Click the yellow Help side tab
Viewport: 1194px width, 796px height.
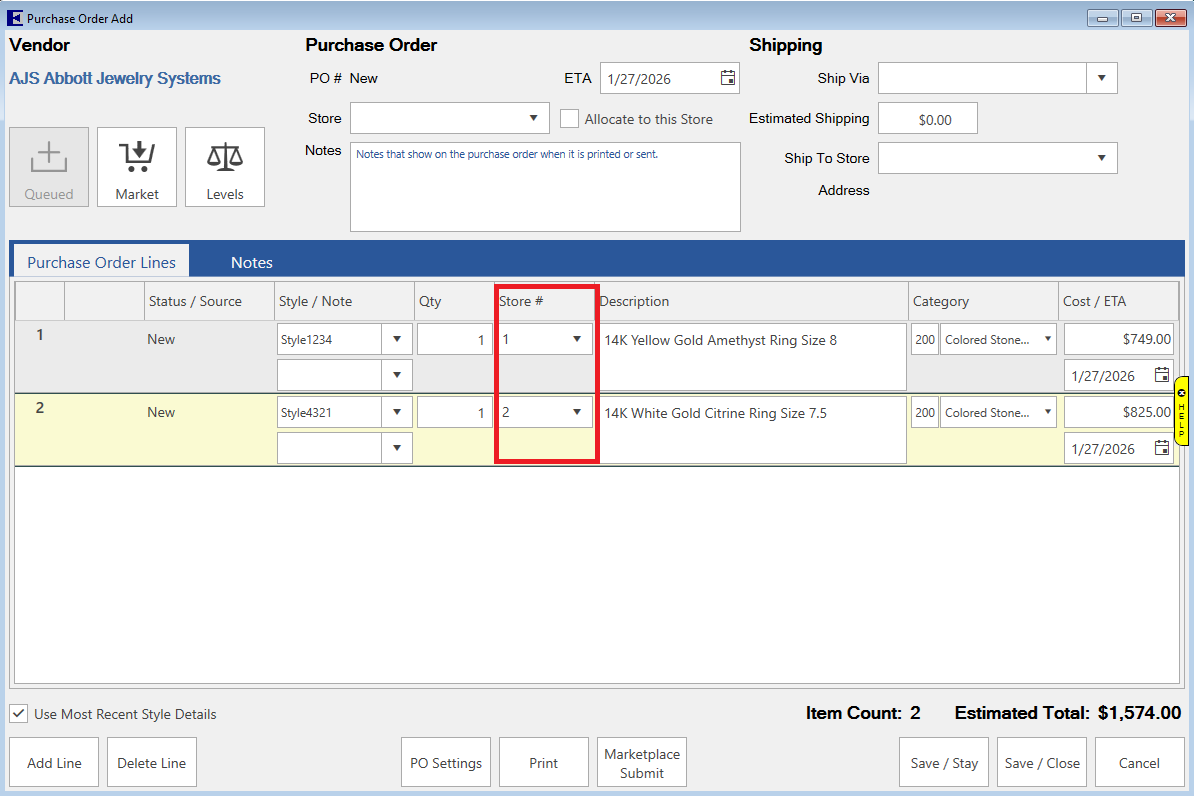tap(1181, 410)
